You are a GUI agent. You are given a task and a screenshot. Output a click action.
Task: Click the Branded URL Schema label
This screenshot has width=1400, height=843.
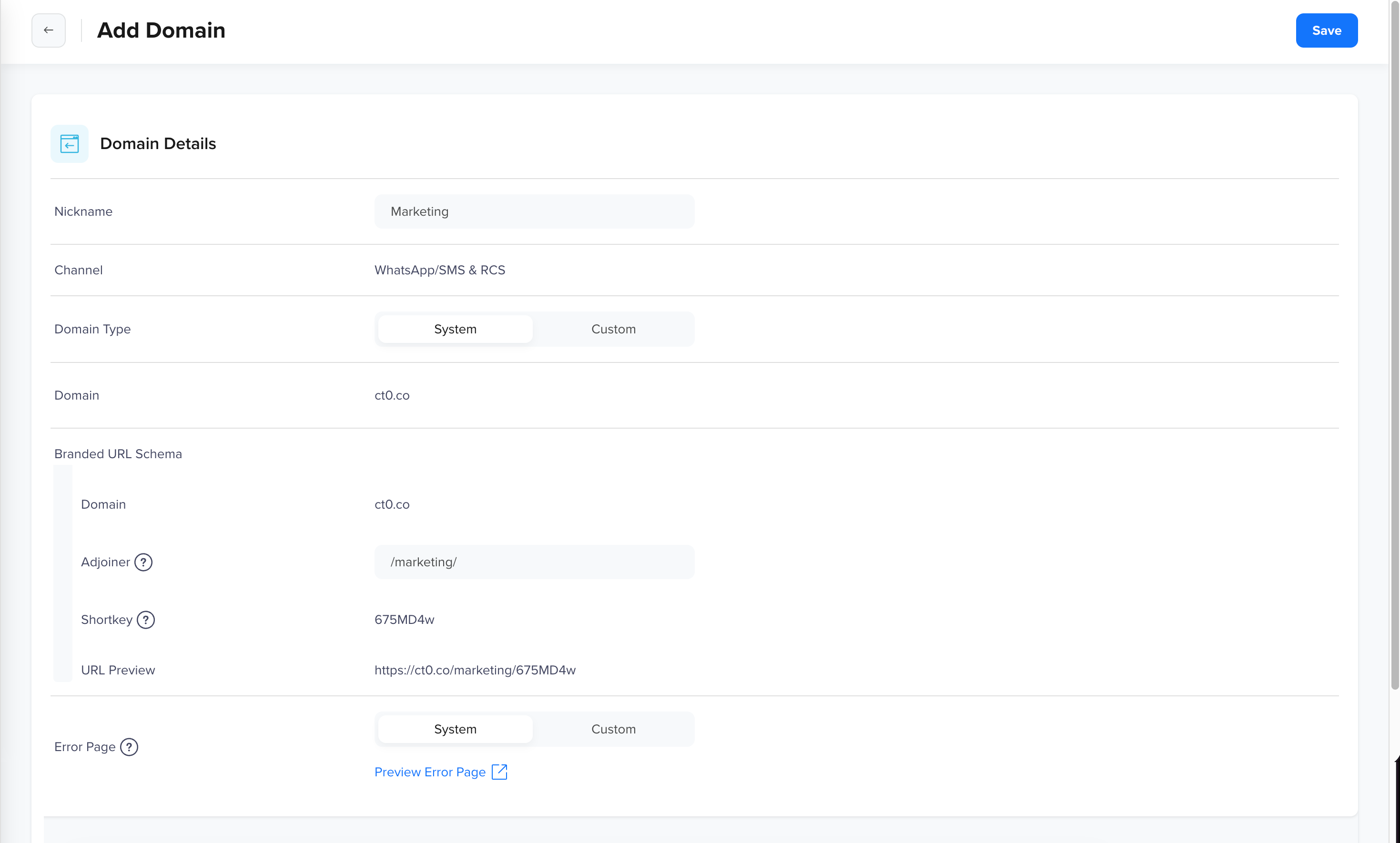[118, 454]
